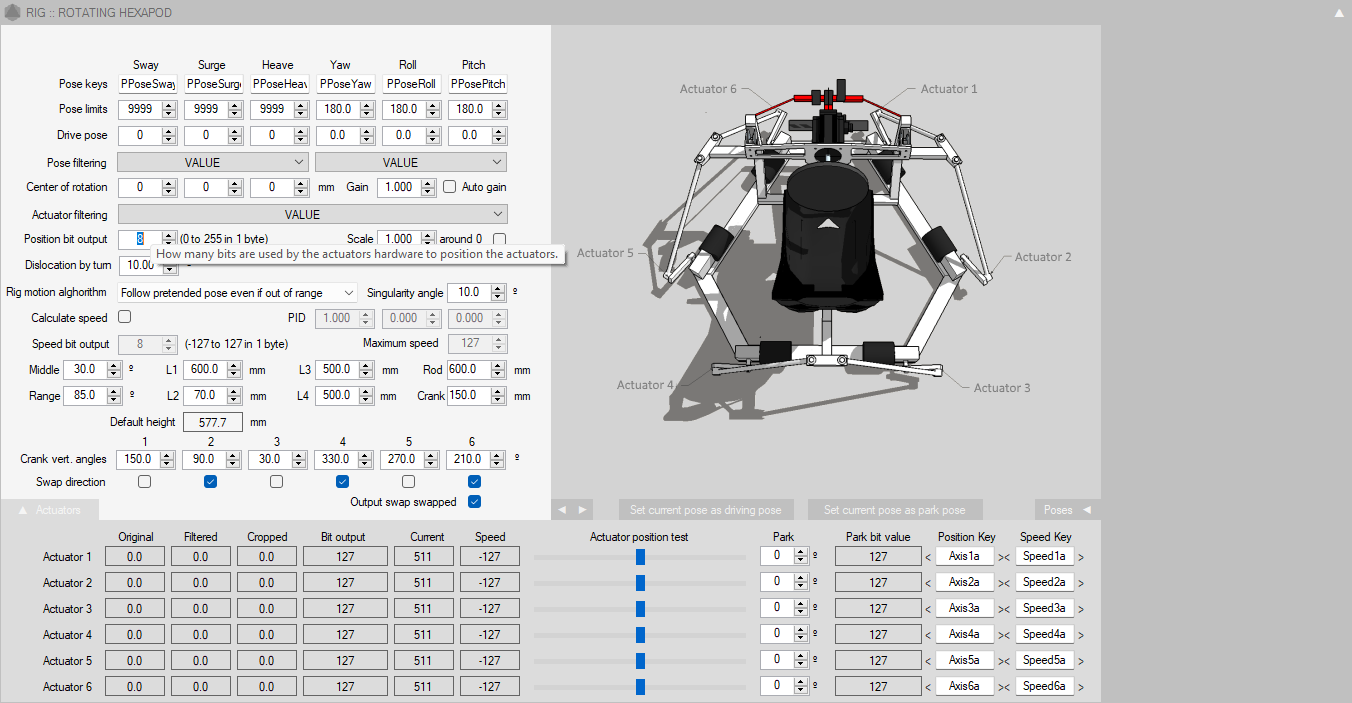
Task: Click the hexapod icon in title bar
Action: (13, 13)
